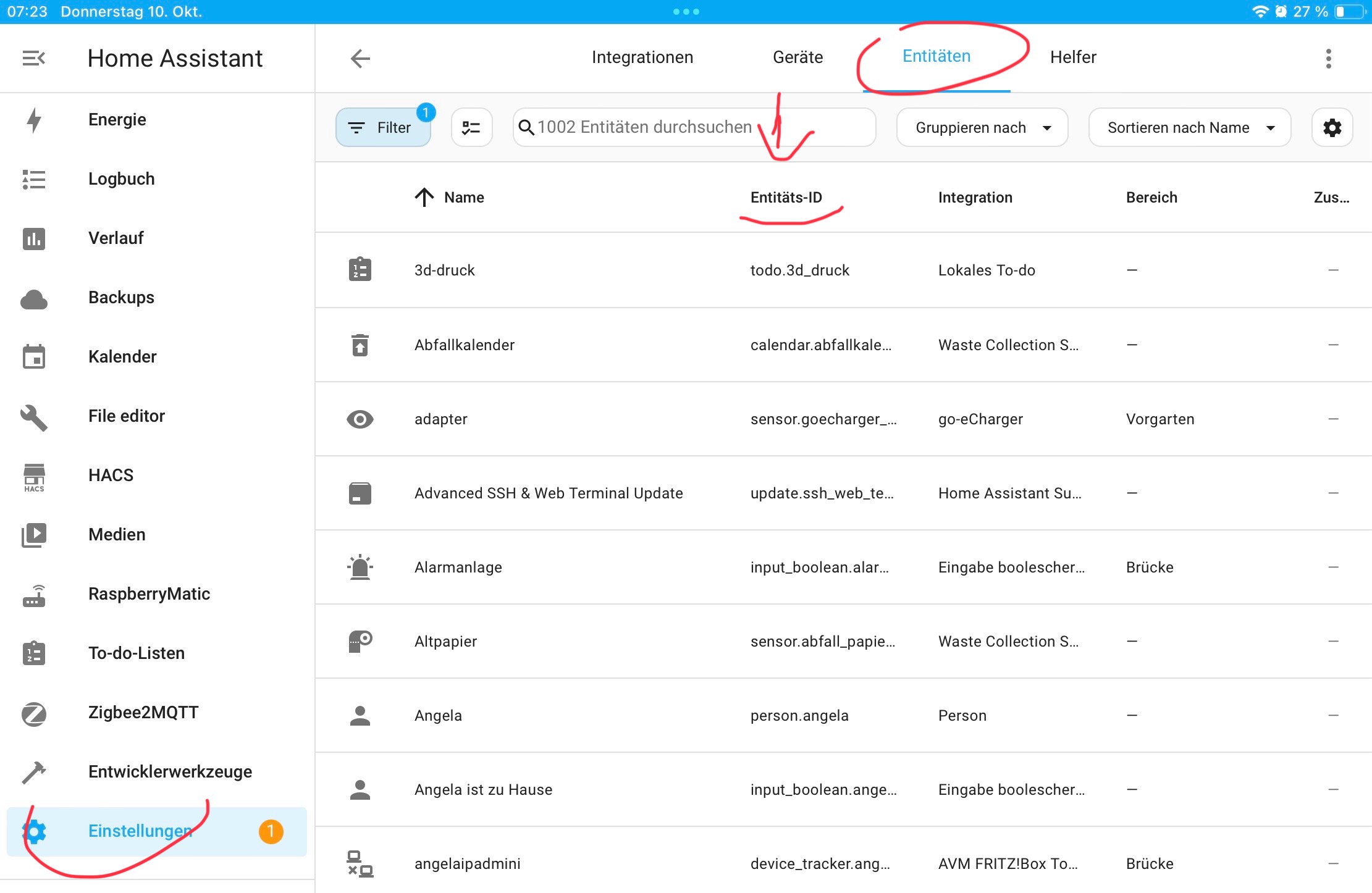Toggle multi-selection mode checklist button
The width and height of the screenshot is (1372, 893).
[x=471, y=128]
